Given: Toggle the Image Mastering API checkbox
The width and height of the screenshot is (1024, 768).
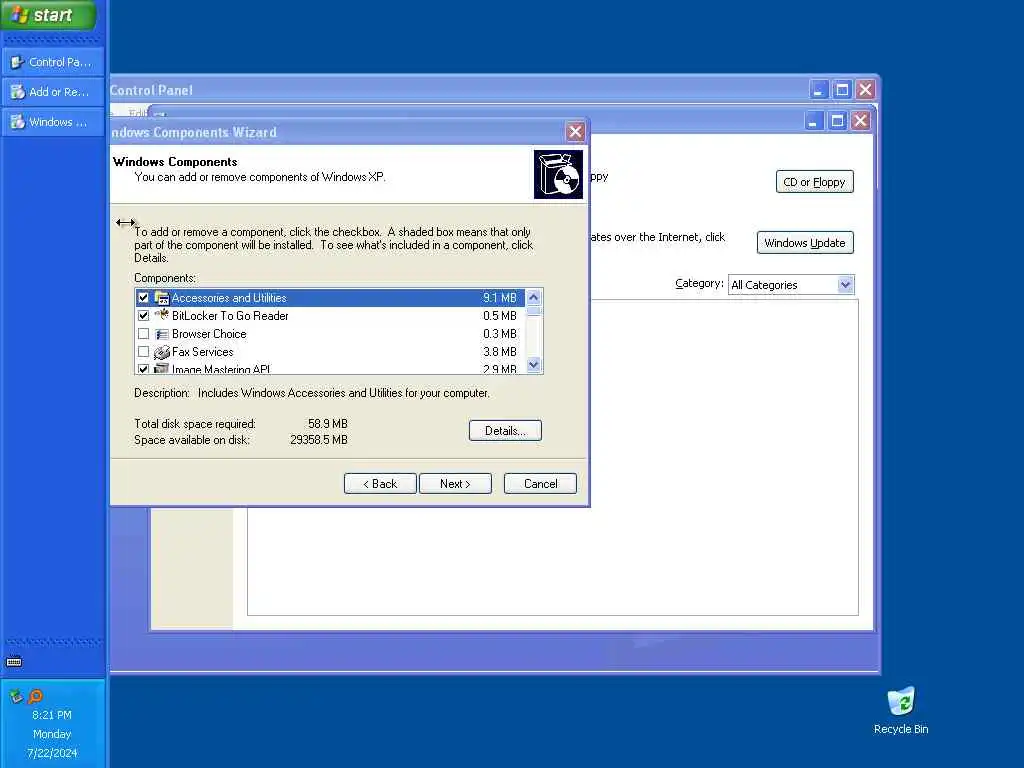Looking at the screenshot, I should 144,369.
